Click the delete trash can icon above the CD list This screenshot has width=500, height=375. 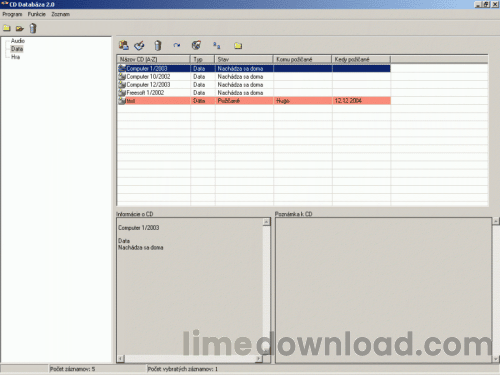click(x=158, y=45)
